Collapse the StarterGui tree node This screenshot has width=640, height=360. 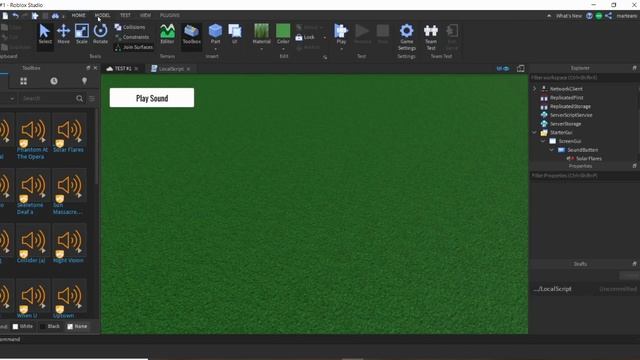click(534, 133)
